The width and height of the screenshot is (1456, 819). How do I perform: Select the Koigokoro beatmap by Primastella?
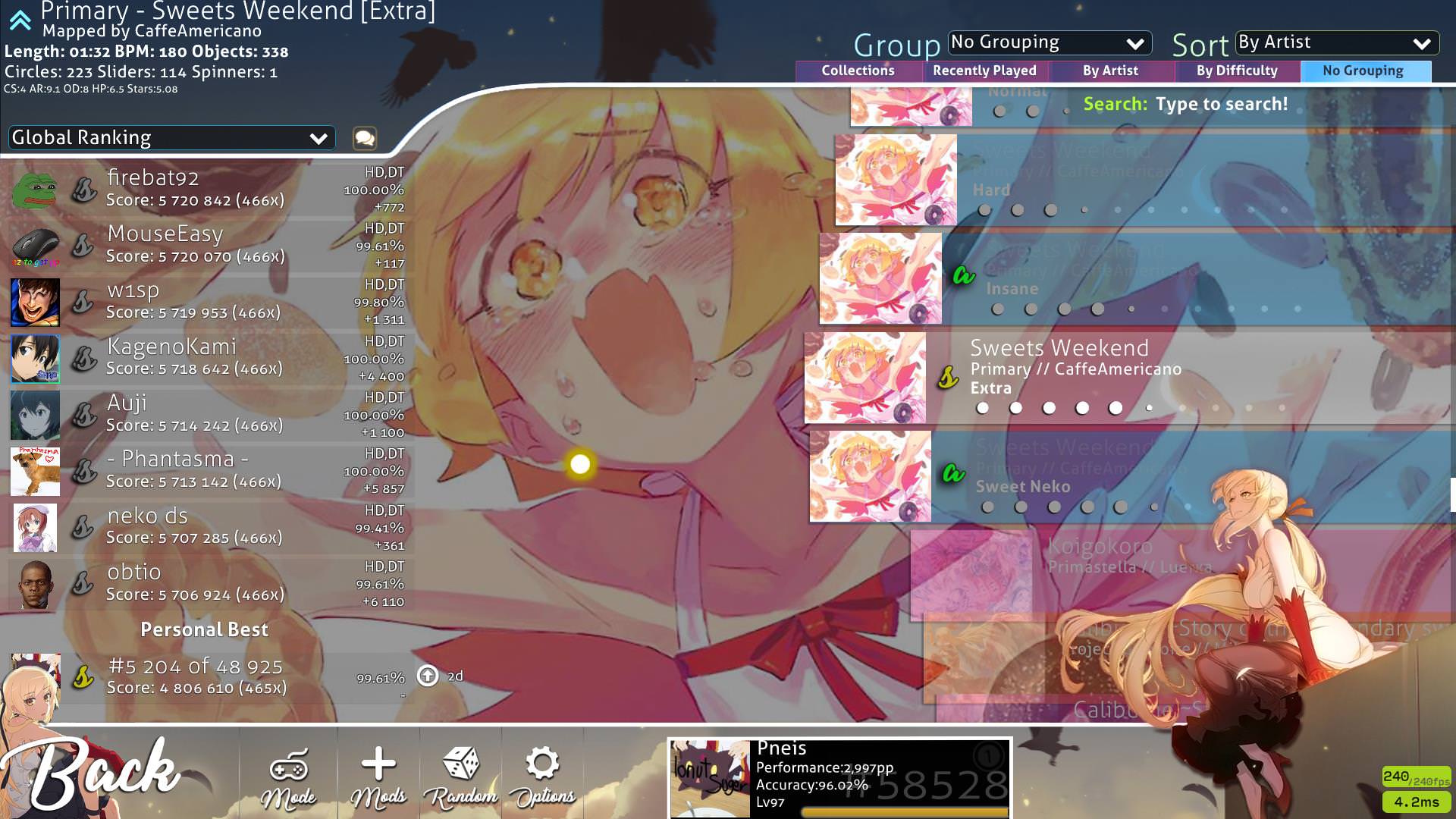[x=1183, y=575]
